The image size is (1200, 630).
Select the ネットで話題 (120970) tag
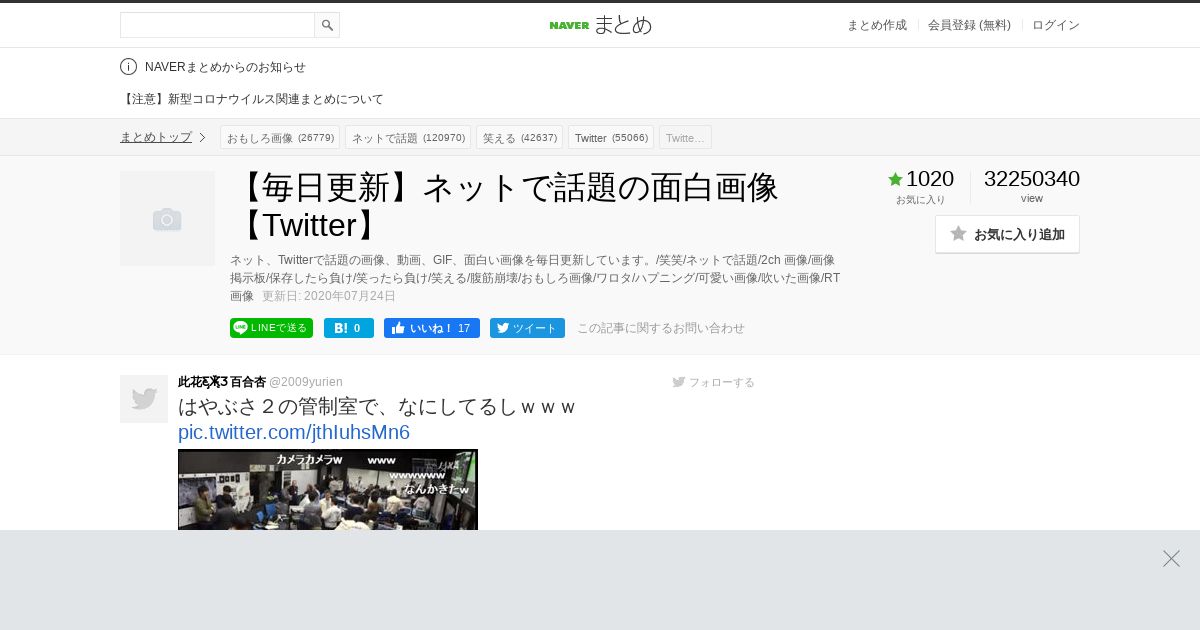pos(408,137)
